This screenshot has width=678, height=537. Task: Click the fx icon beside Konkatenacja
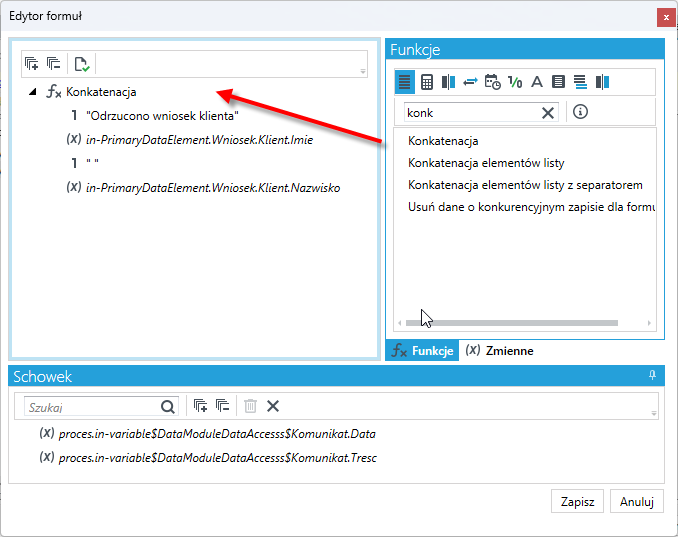point(54,92)
